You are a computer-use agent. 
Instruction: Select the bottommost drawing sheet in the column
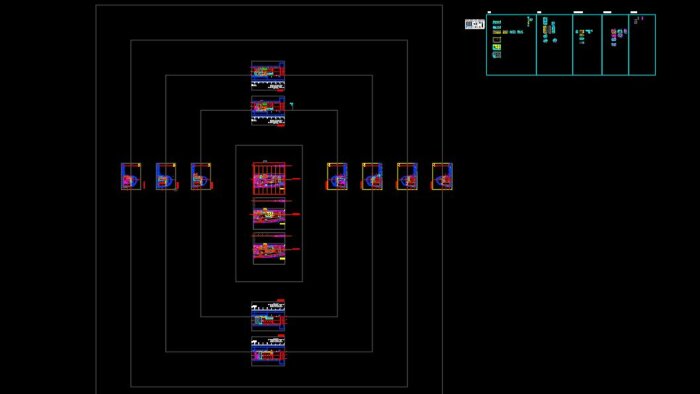(x=268, y=351)
